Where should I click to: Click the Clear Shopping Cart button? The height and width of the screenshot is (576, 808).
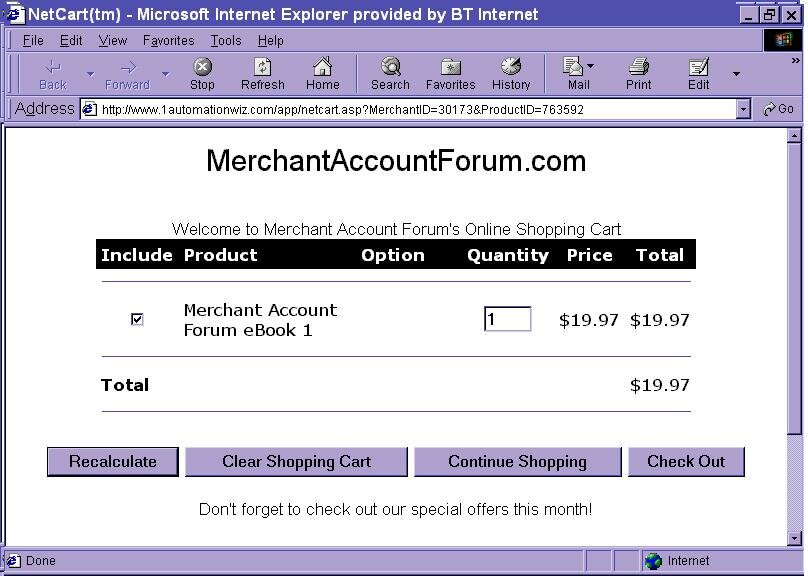coord(296,462)
